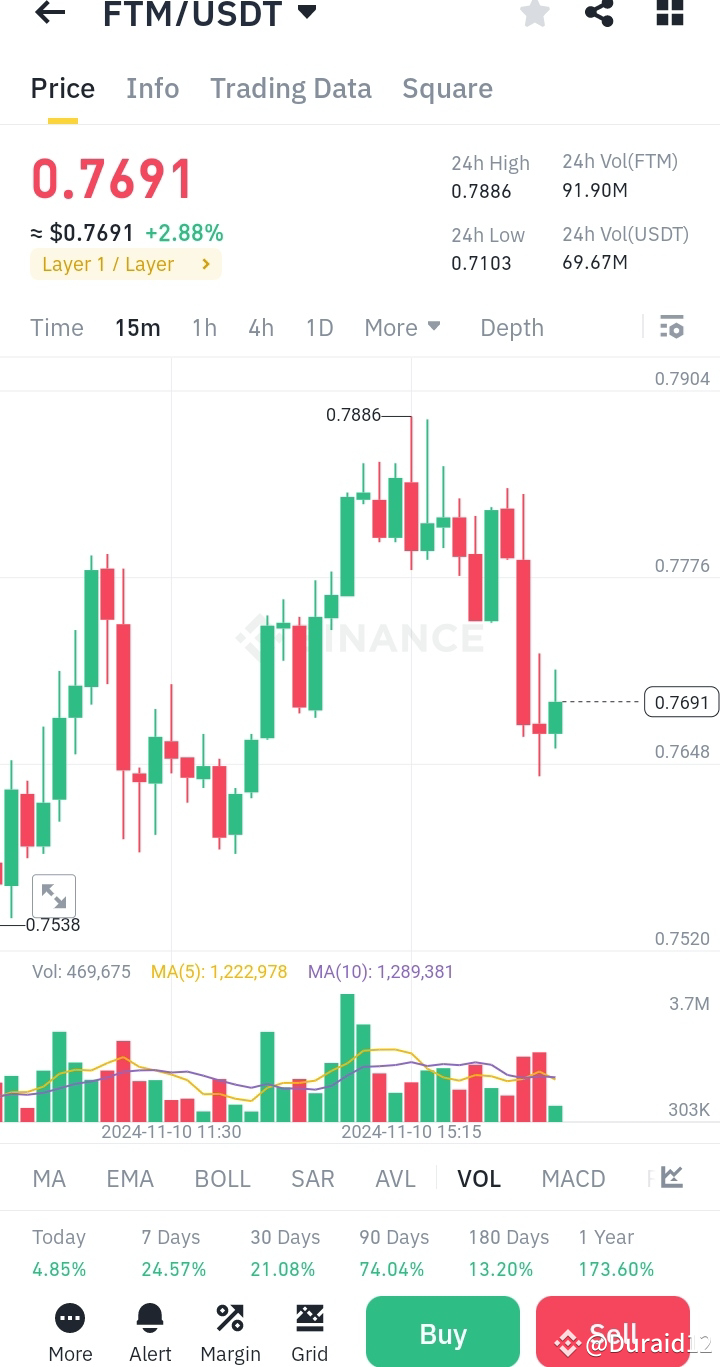The image size is (720, 1367).
Task: Set a price alert using the Alert icon
Action: [x=150, y=1330]
